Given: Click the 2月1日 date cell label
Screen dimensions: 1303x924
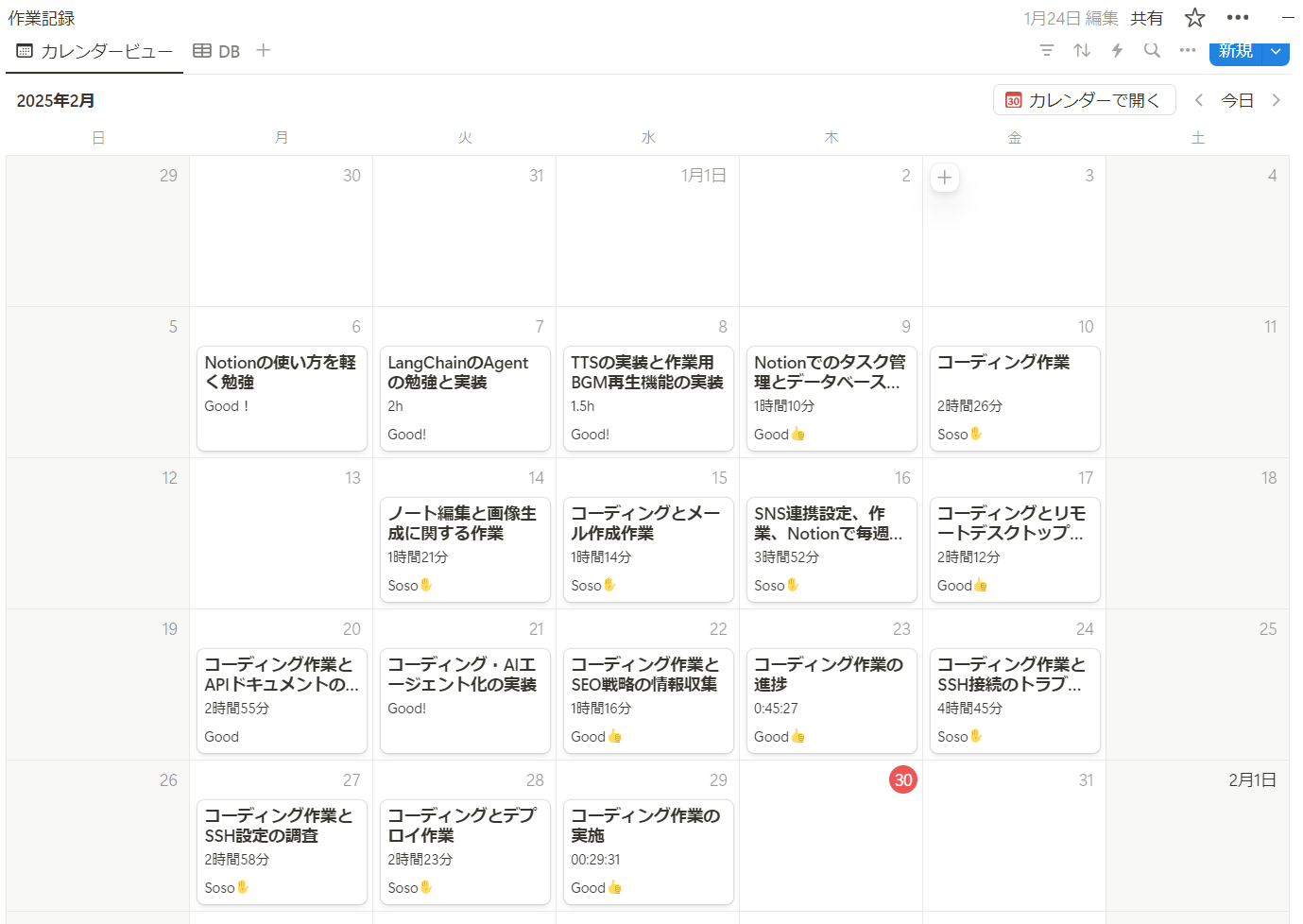Looking at the screenshot, I should pos(1252,779).
